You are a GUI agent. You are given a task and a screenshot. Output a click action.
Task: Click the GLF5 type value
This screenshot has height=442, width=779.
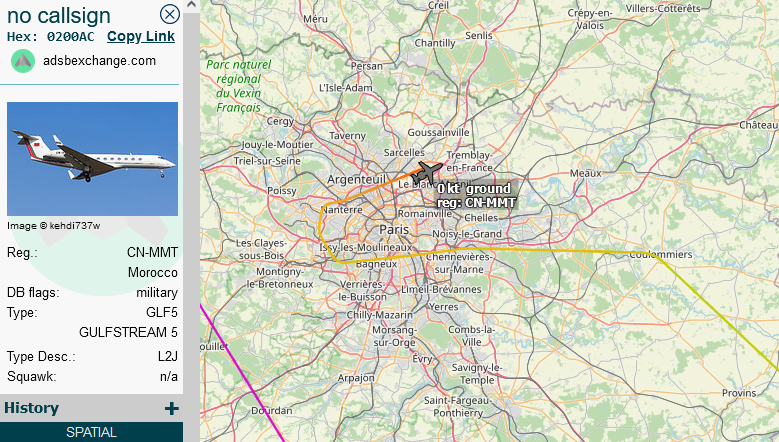point(161,312)
